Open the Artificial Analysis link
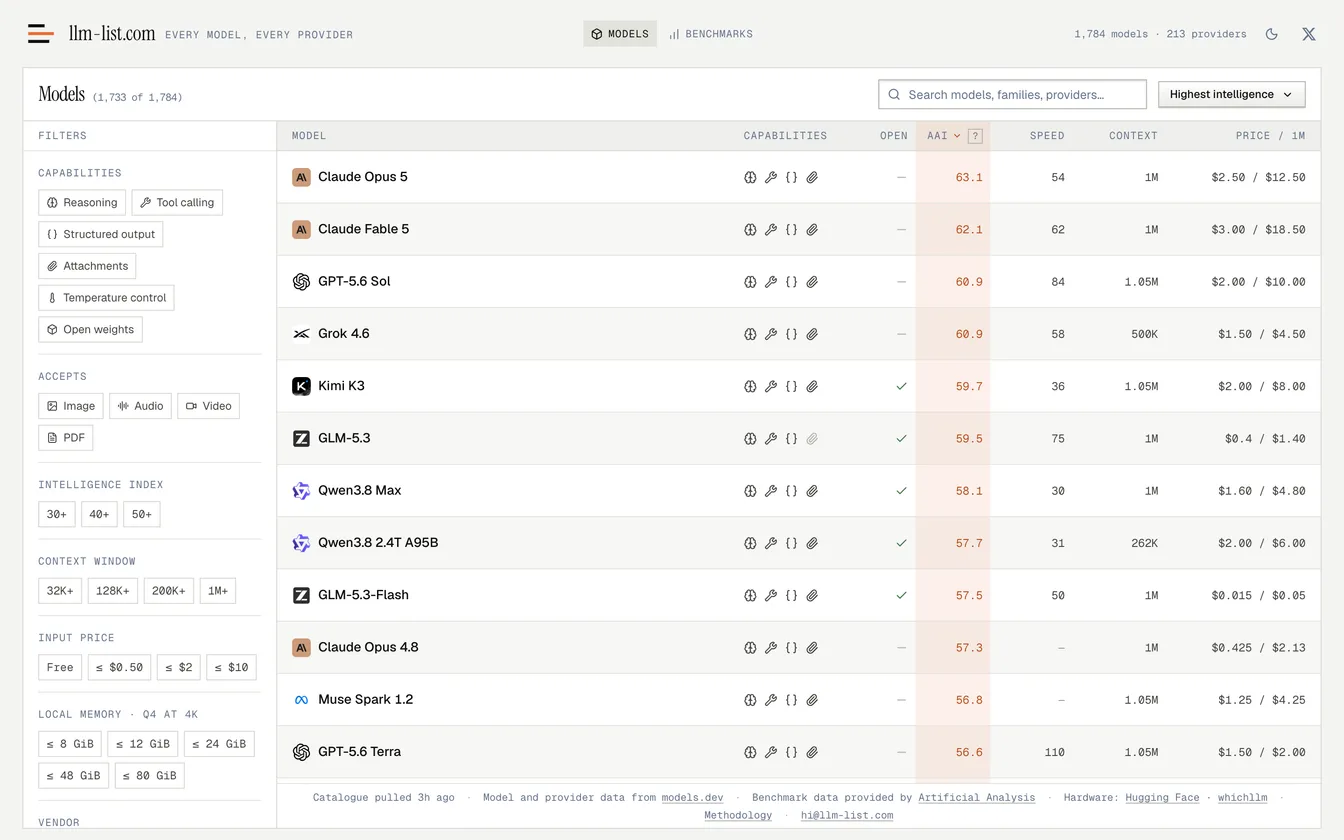This screenshot has height=840, width=1344. (x=977, y=798)
